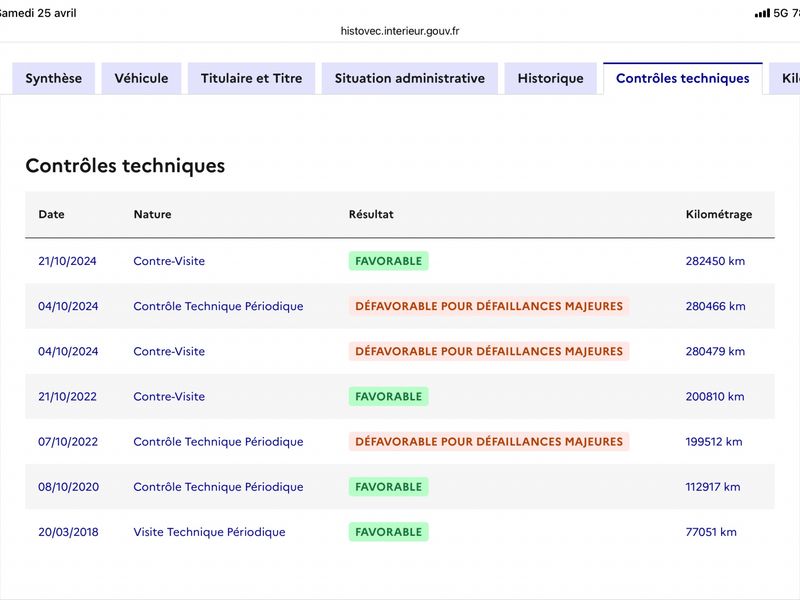
Task: Click the DÉFAVORABLE badge dated 07/10/2022
Action: (x=489, y=442)
